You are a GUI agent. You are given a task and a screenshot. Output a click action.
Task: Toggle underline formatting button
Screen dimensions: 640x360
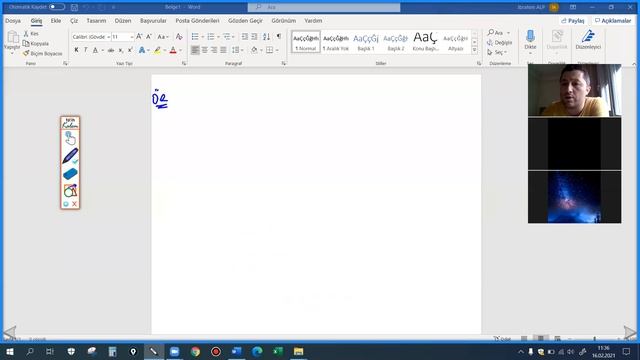(95, 50)
